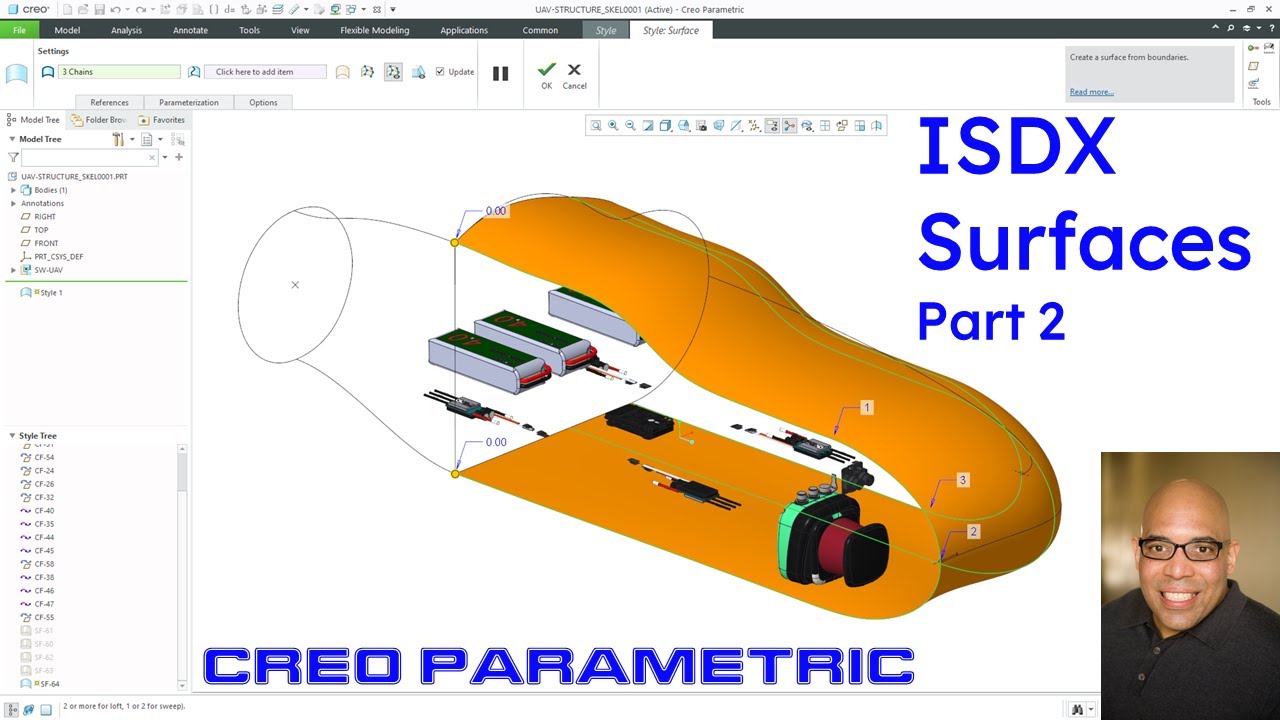Toggle the Update checkbox
The width and height of the screenshot is (1280, 720).
pos(440,72)
